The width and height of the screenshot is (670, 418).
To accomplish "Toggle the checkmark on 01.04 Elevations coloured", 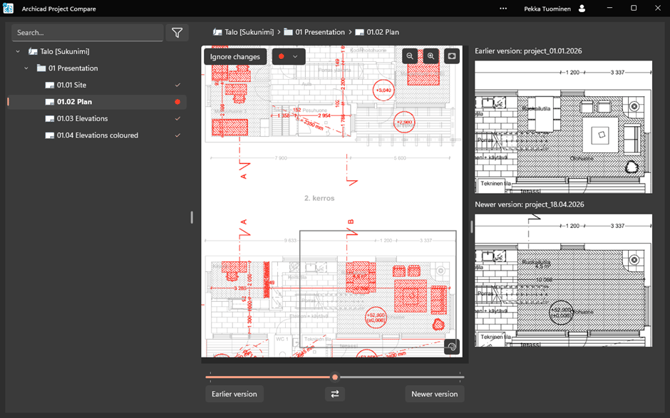I will click(178, 135).
